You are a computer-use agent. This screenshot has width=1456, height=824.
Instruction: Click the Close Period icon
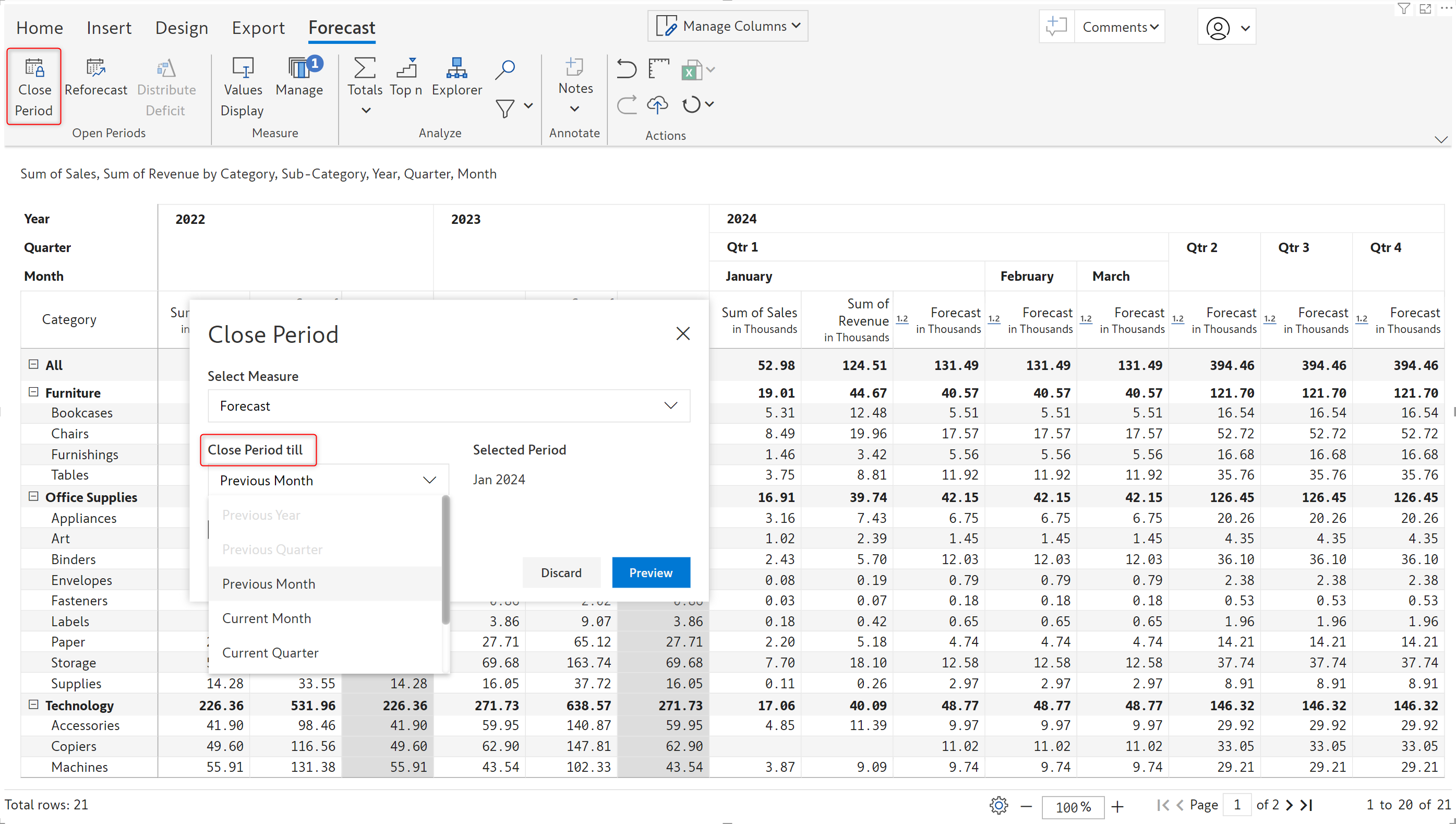pos(34,69)
